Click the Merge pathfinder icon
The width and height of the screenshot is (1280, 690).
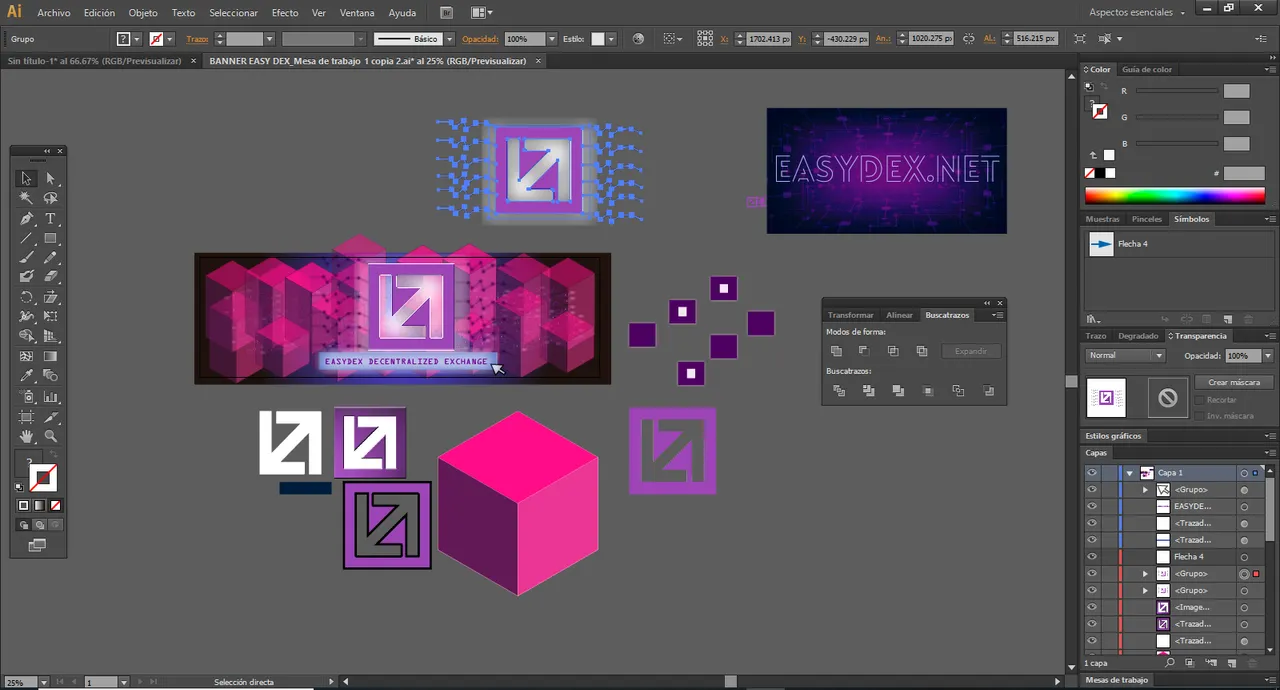pyautogui.click(x=898, y=391)
